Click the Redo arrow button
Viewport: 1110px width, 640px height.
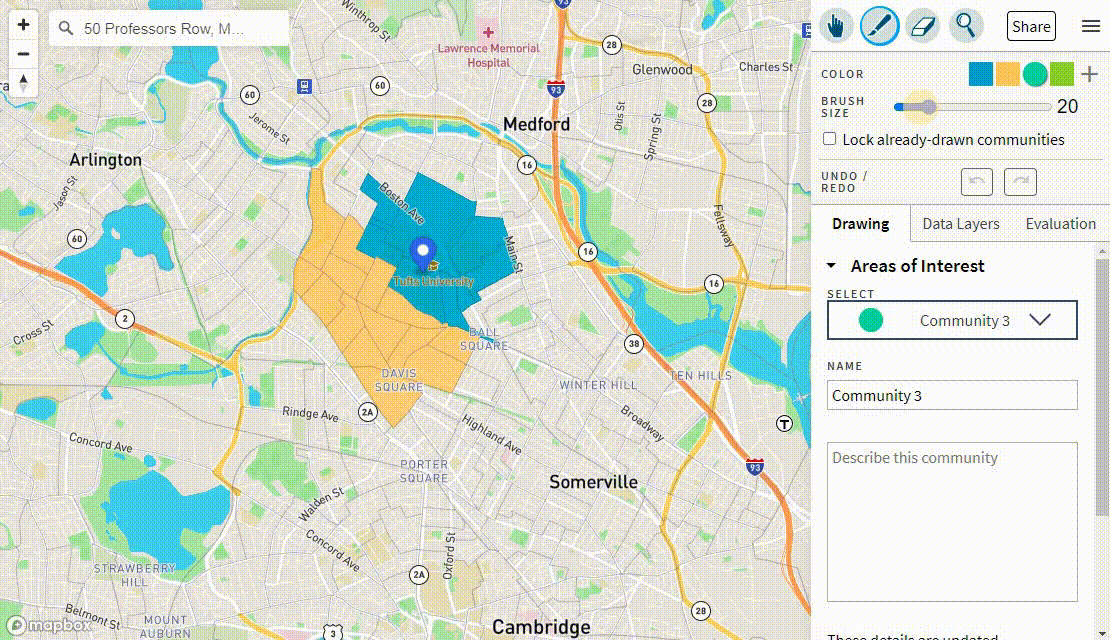[1020, 182]
